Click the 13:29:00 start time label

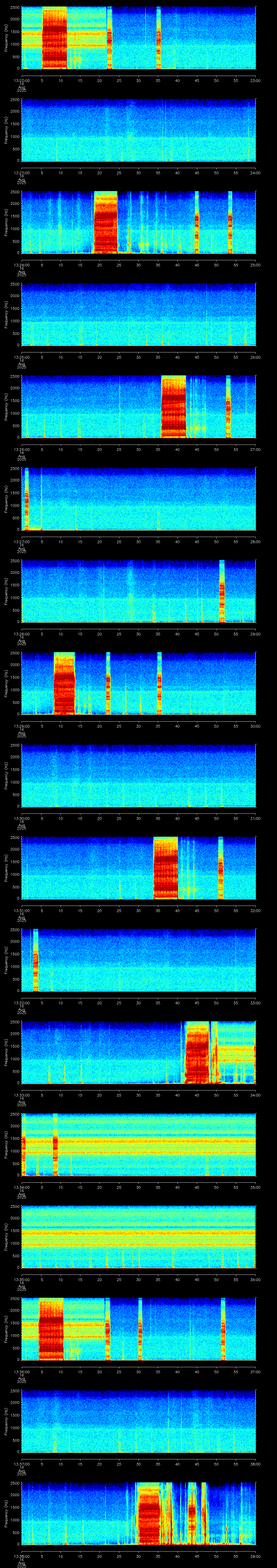pyautogui.click(x=21, y=726)
